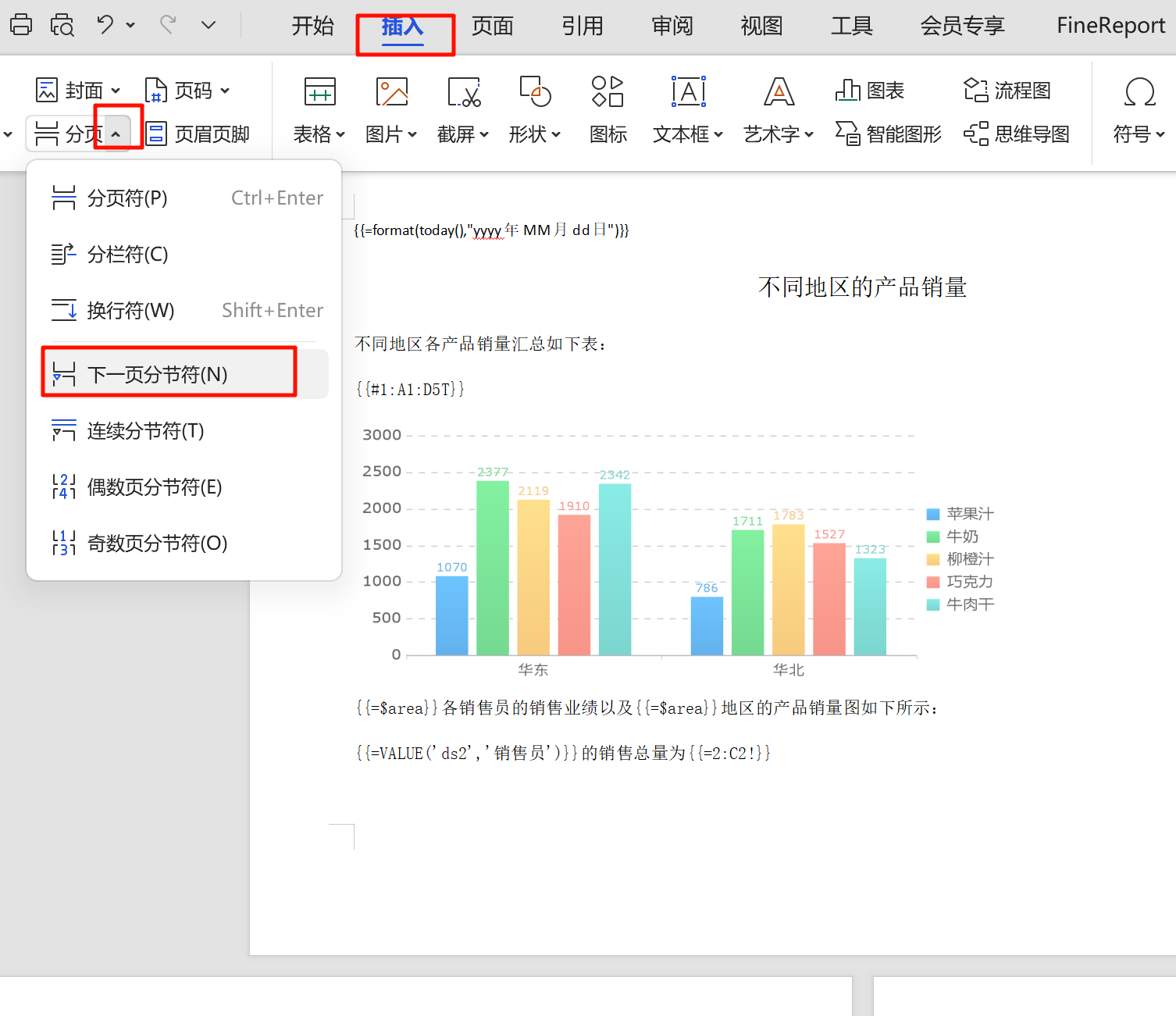Expand the 封面 cover dropdown
The image size is (1176, 1016).
pyautogui.click(x=116, y=91)
